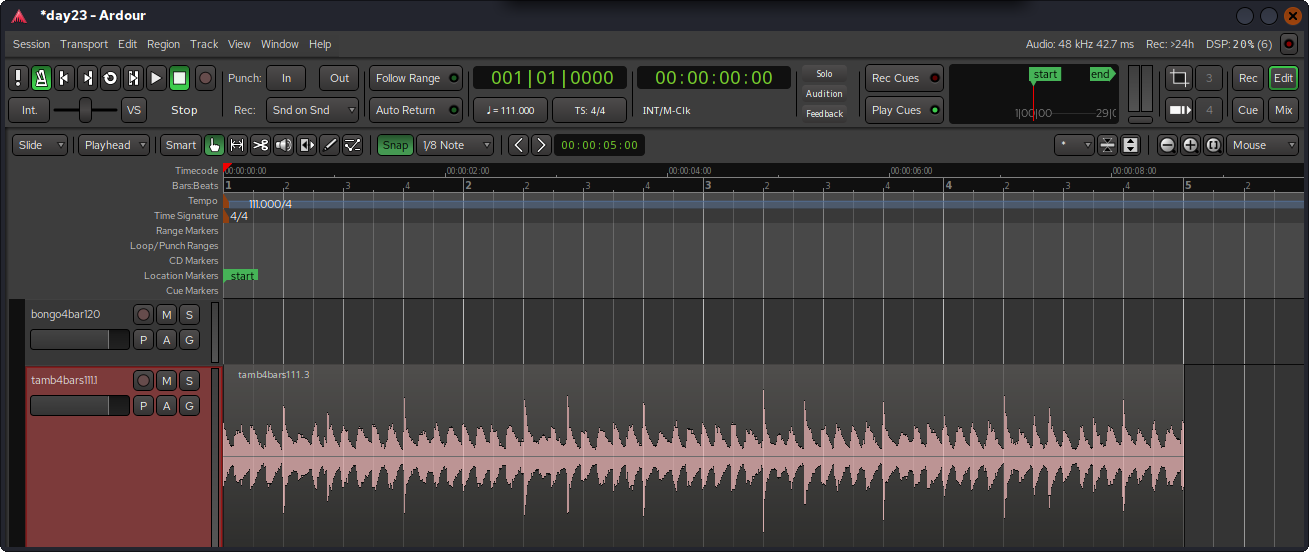This screenshot has width=1309, height=552.
Task: Mute the bongo4bar120 track
Action: 166,315
